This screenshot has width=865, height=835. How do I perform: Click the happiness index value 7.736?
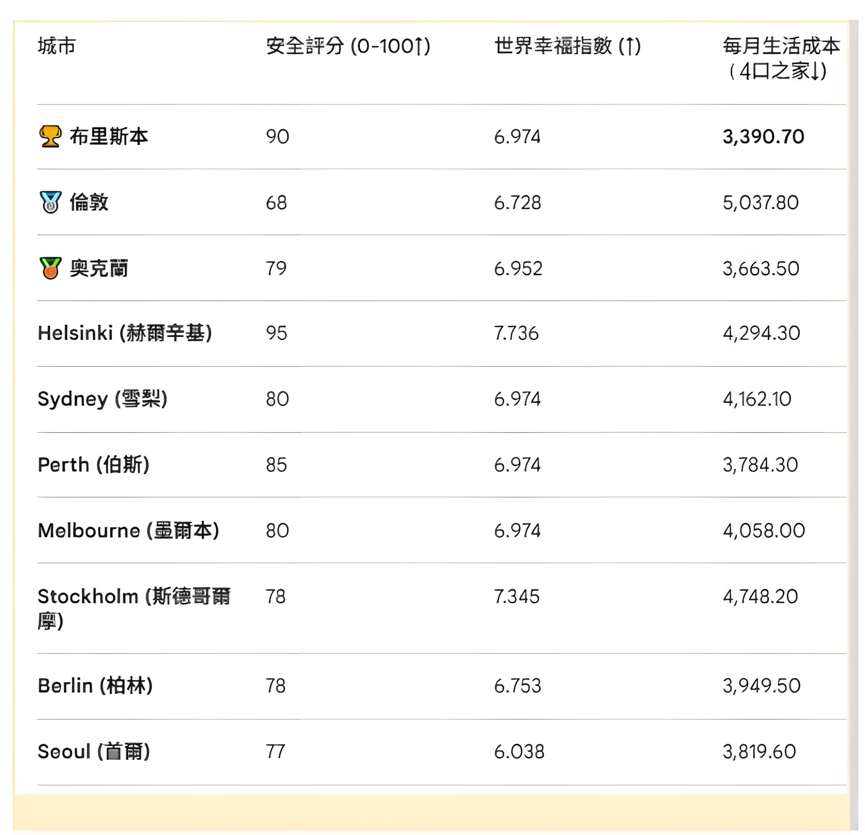coord(516,333)
